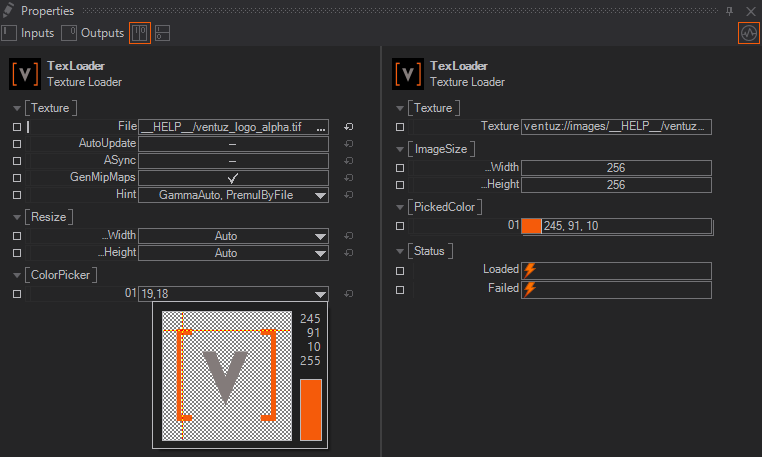Open the Resize Width Auto dropdown
Viewport: 762px width, 457px height.
[x=233, y=236]
